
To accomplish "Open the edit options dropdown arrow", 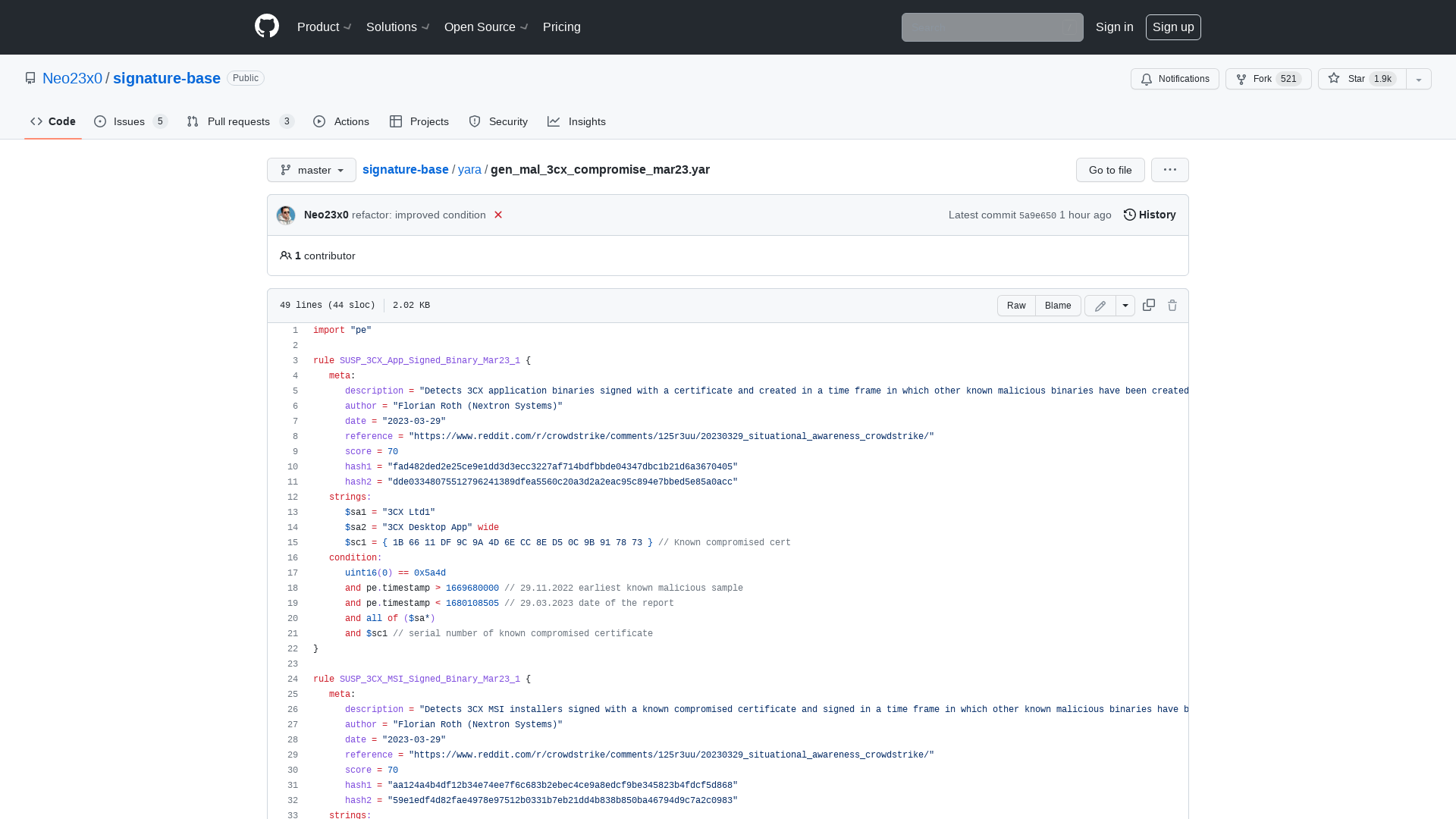I will point(1125,306).
